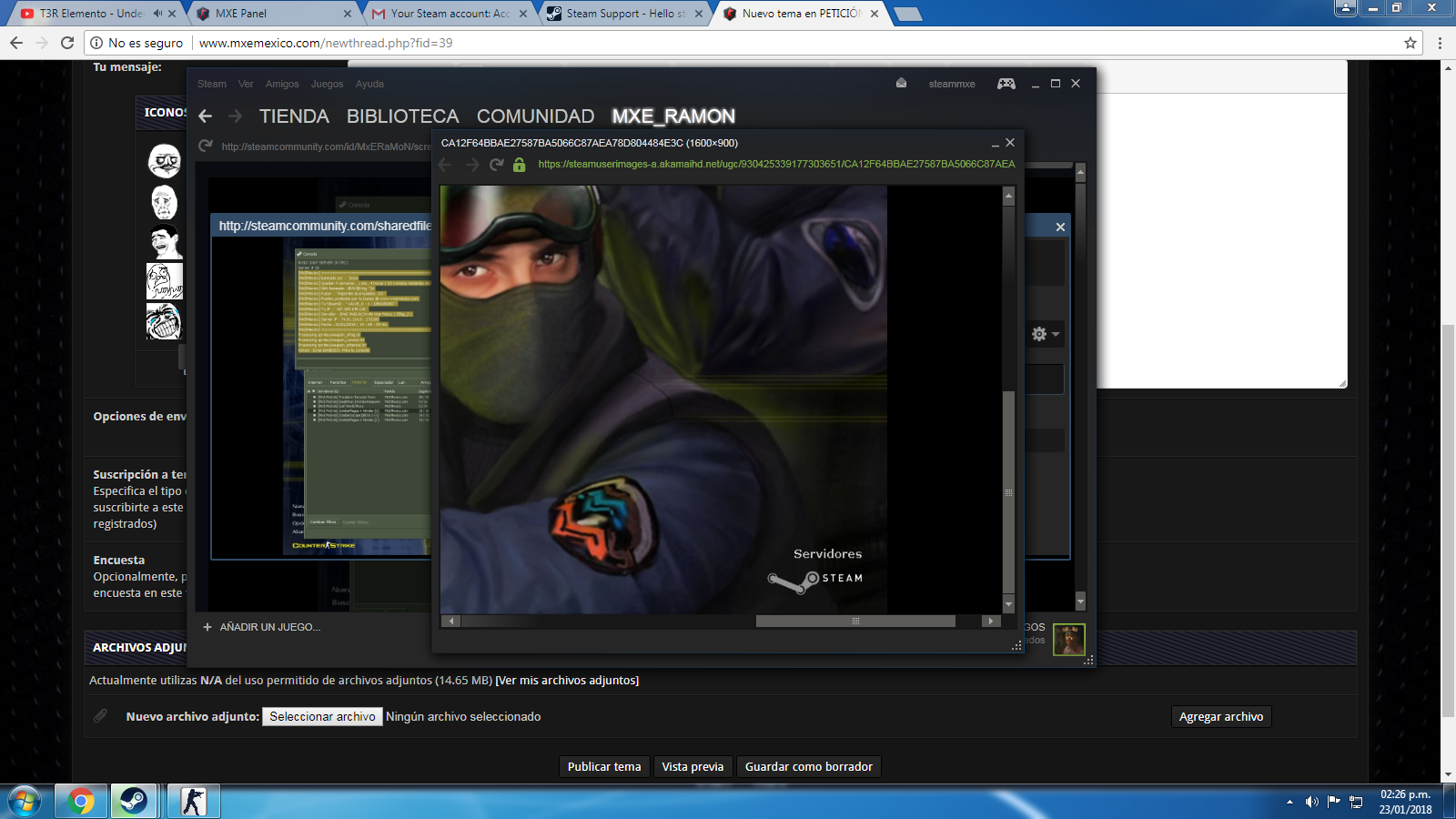Open gear settings dropdown in Steam

[1046, 334]
